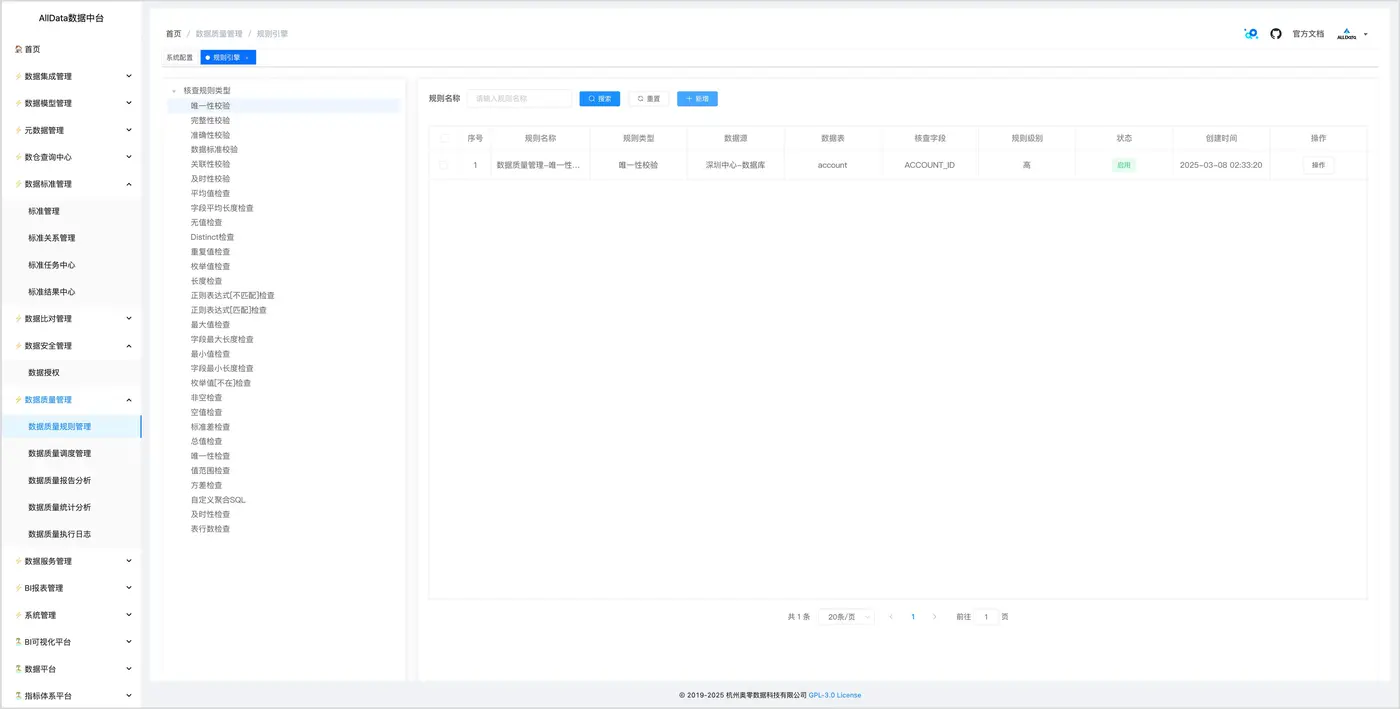This screenshot has width=1400, height=709.
Task: Click the lightning icon for 数据质量管理
Action: tap(18, 400)
